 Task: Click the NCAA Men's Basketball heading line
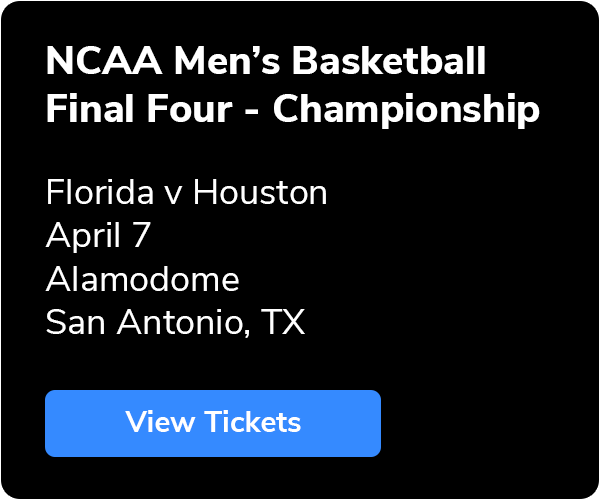(x=266, y=62)
